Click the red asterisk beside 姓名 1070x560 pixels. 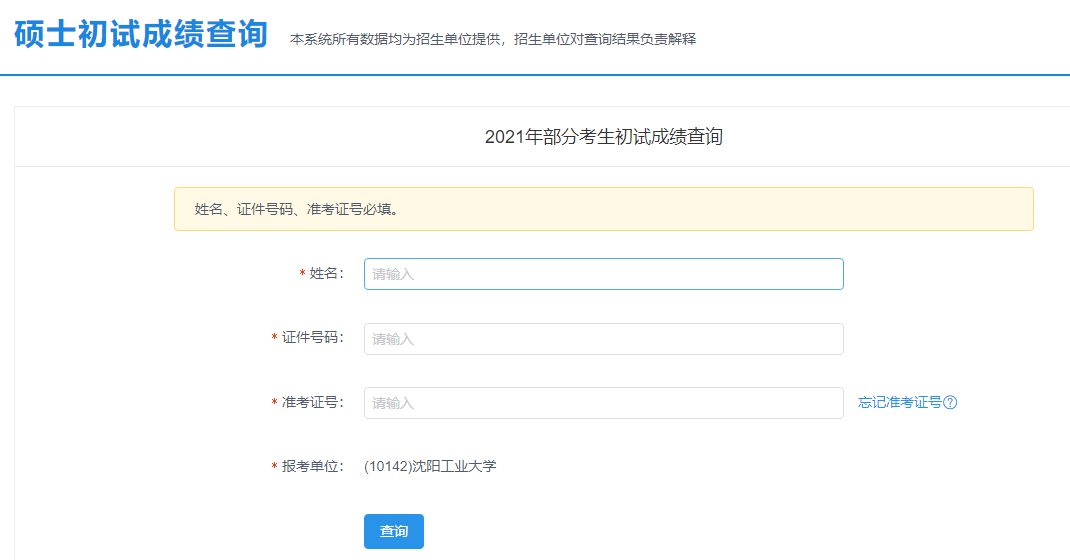303,275
